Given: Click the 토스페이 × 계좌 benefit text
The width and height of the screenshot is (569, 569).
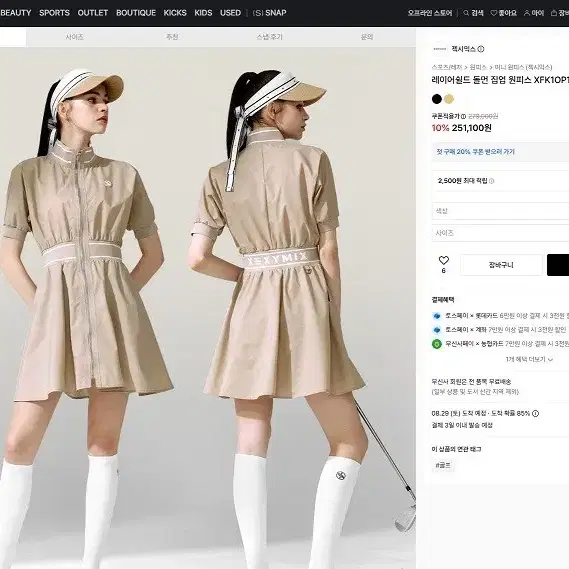Looking at the screenshot, I should (506, 329).
